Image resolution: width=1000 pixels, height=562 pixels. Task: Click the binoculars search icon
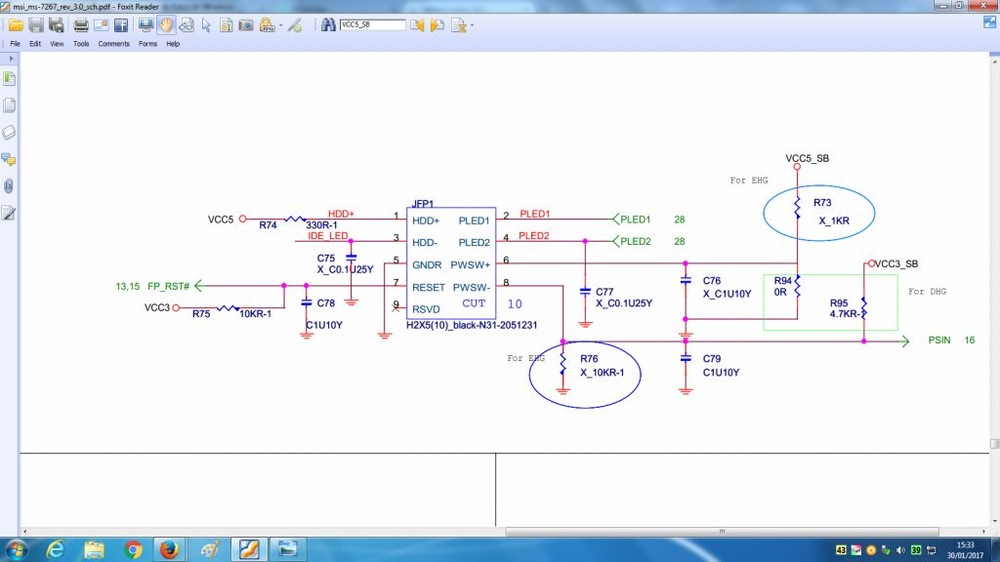(329, 24)
